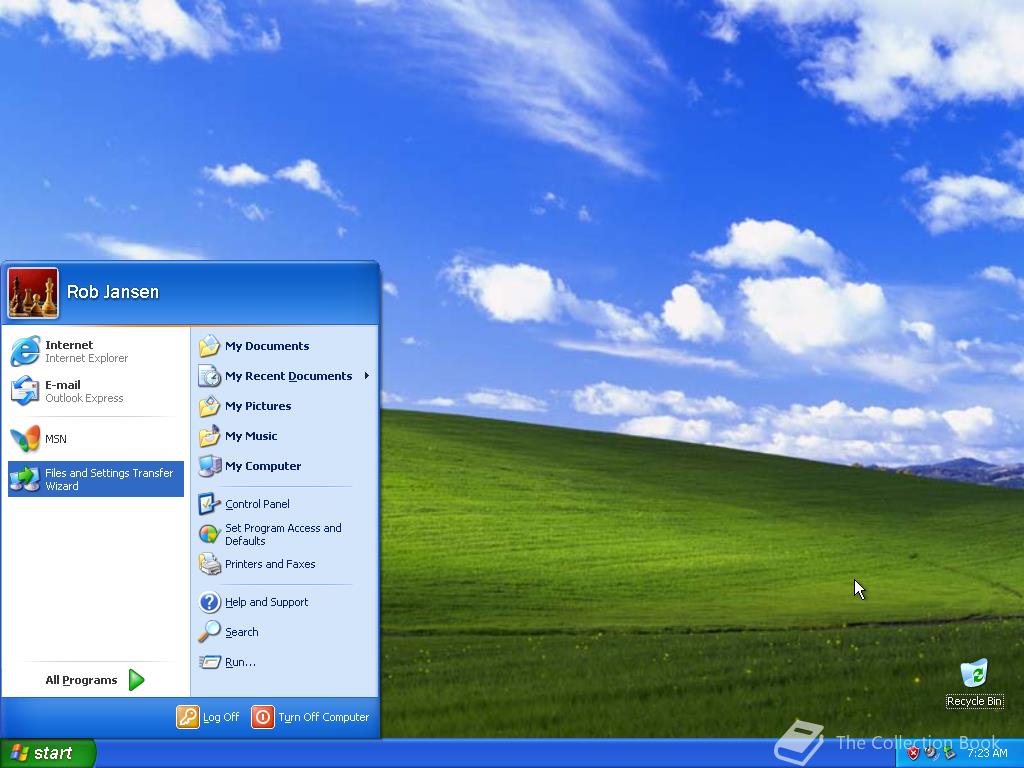Click the Safely Remove Hardware tray icon
Image resolution: width=1024 pixels, height=768 pixels.
tap(949, 754)
